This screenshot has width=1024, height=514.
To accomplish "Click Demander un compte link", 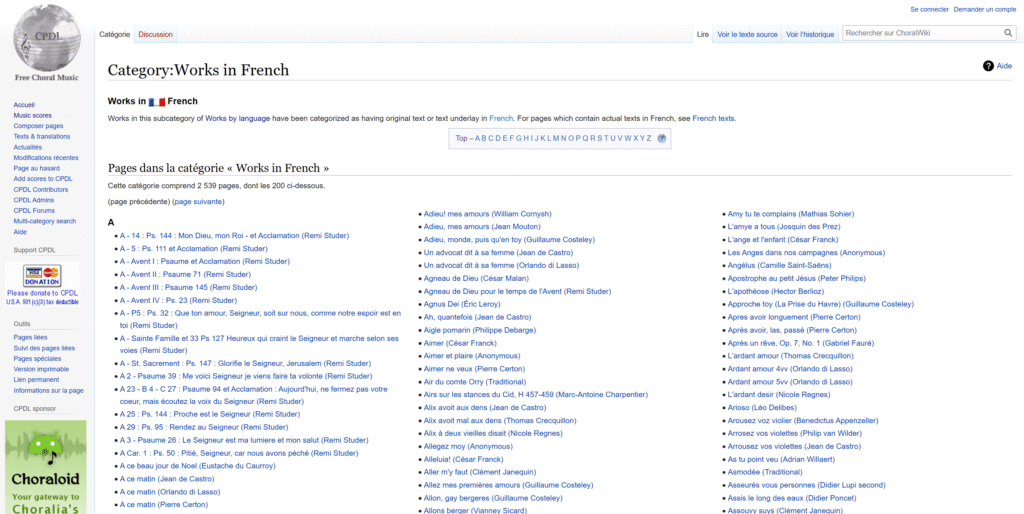I will 985,10.
